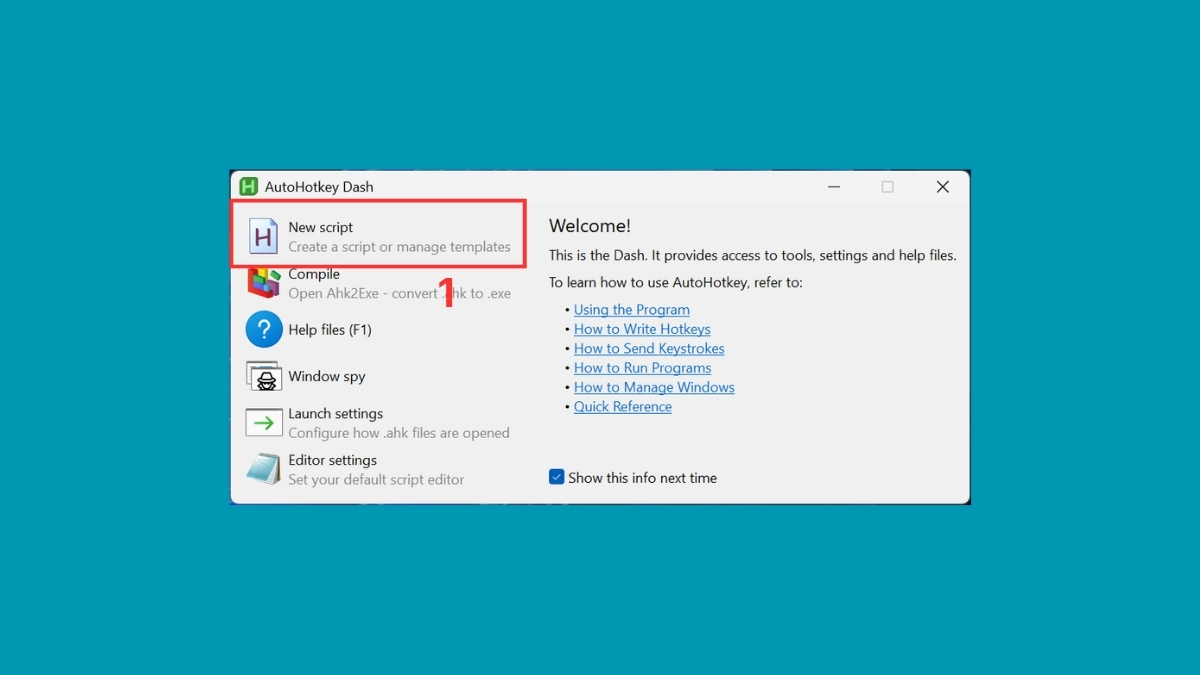Click the Window spy icon
The image size is (1200, 675).
[264, 376]
